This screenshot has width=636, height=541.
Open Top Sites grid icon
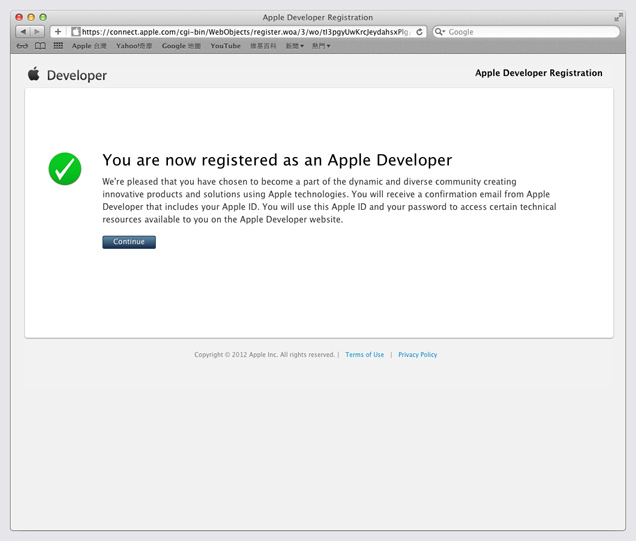tap(58, 46)
